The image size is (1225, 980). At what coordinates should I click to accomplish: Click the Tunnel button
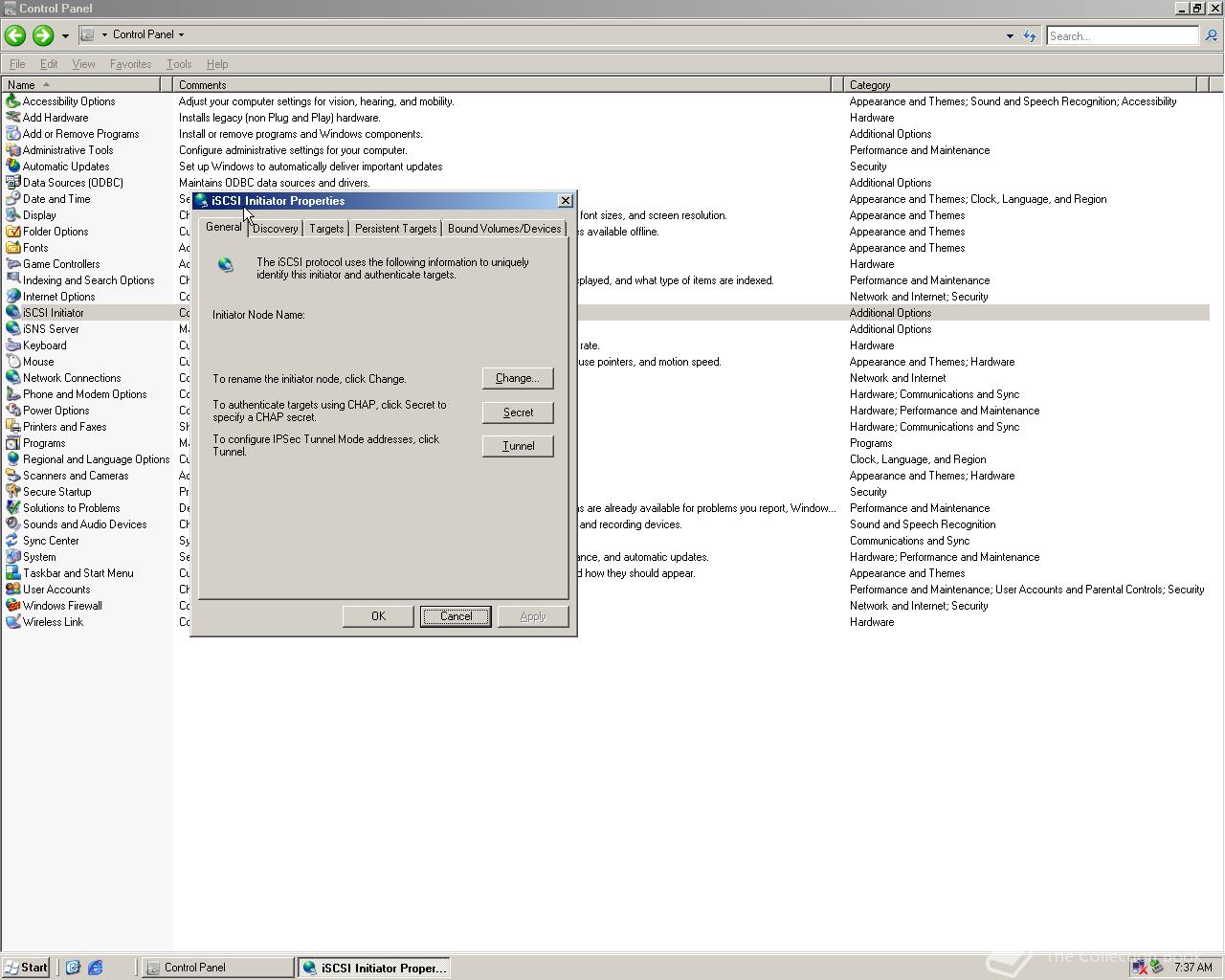tap(518, 446)
